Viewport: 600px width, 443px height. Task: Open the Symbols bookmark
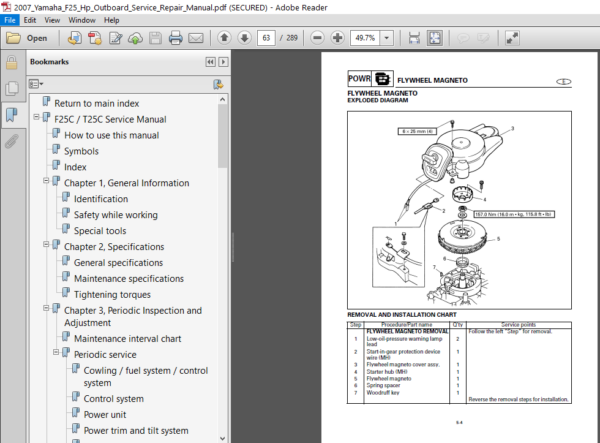81,151
